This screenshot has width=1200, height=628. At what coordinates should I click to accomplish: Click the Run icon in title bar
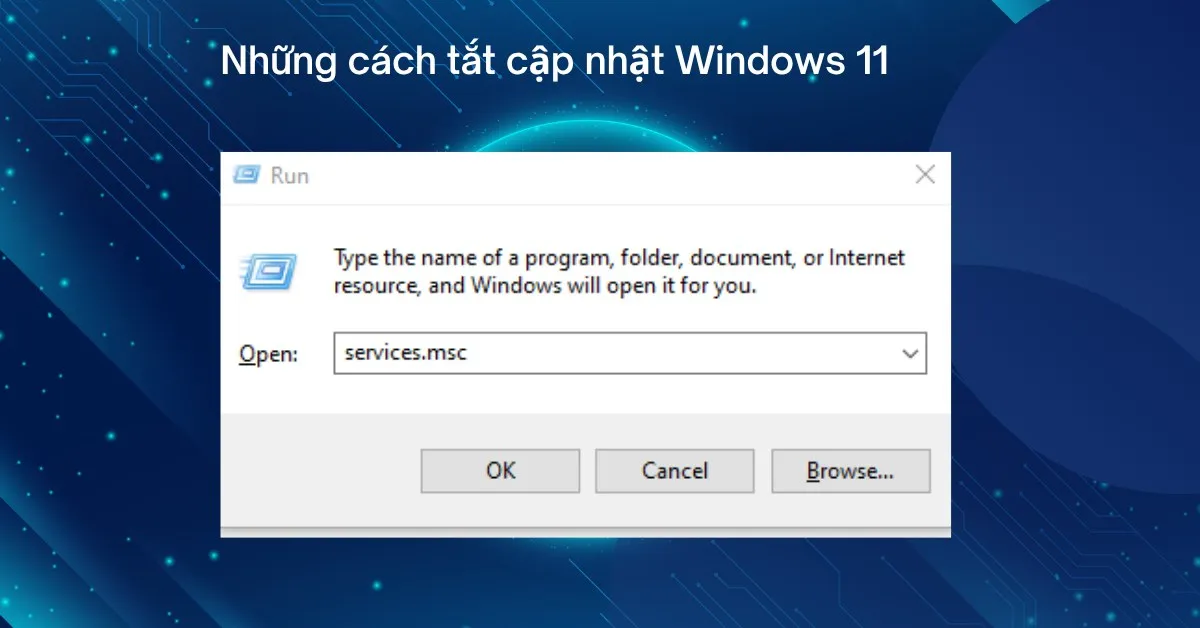pos(247,175)
